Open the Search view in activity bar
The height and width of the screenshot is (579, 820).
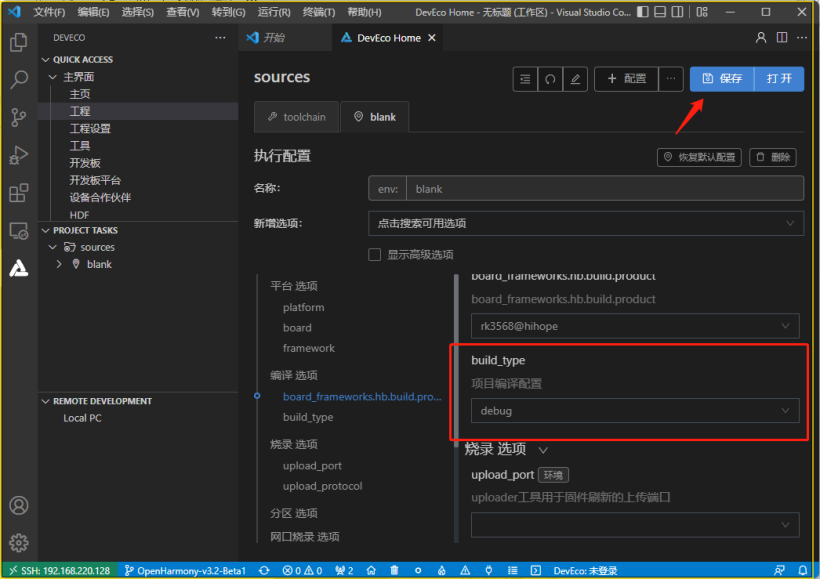coord(18,80)
